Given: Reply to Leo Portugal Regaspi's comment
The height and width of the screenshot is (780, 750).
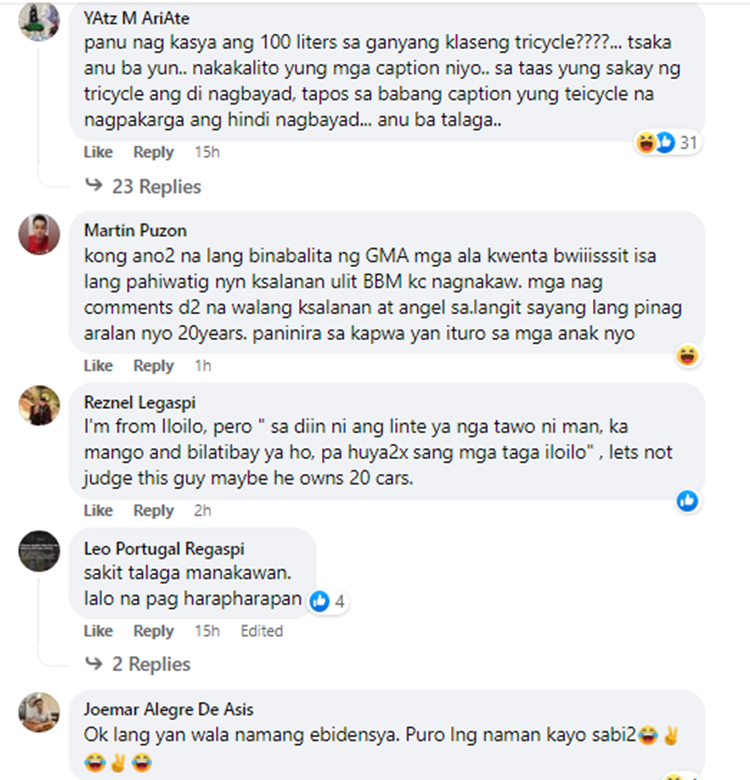Looking at the screenshot, I should (x=153, y=631).
